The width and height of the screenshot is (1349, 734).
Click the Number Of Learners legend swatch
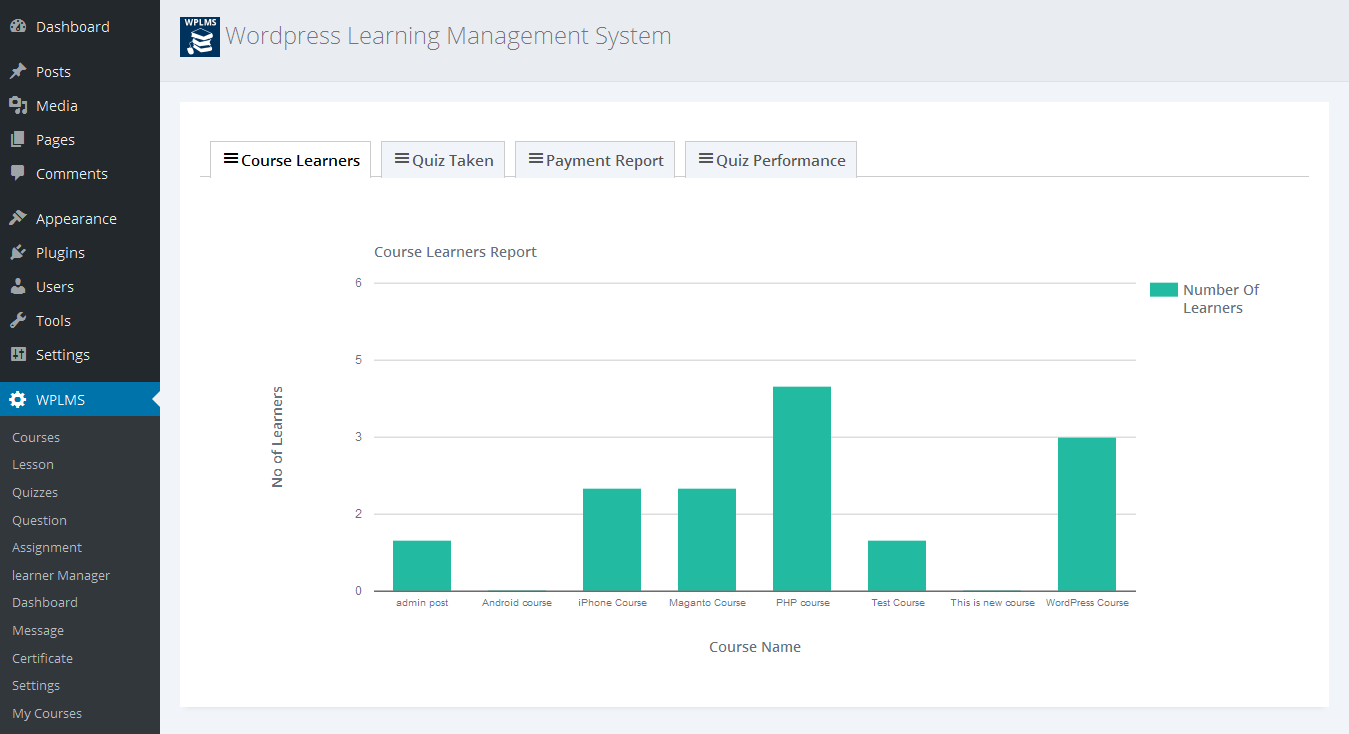pos(1163,290)
